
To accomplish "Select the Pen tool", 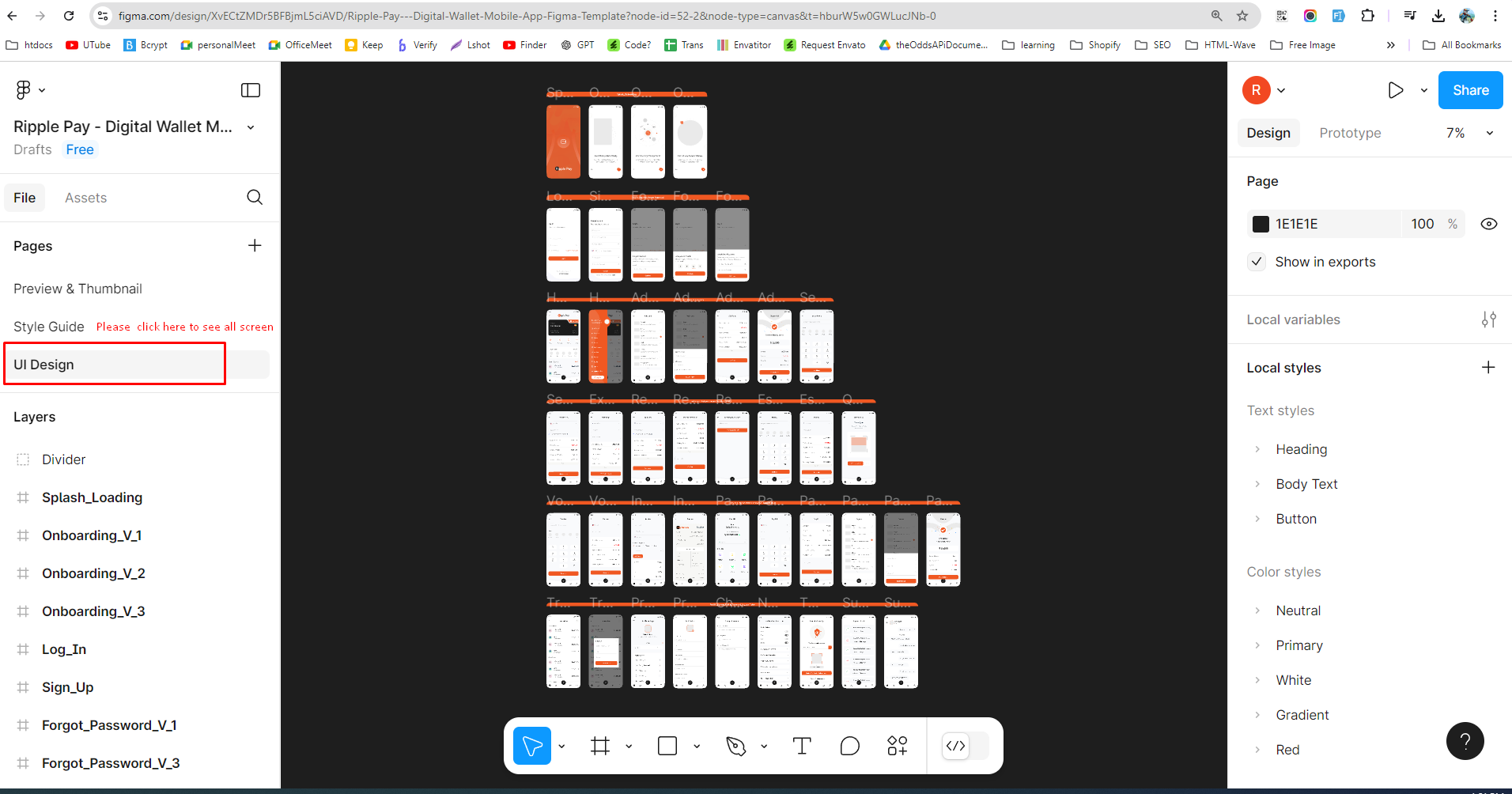I will (736, 746).
